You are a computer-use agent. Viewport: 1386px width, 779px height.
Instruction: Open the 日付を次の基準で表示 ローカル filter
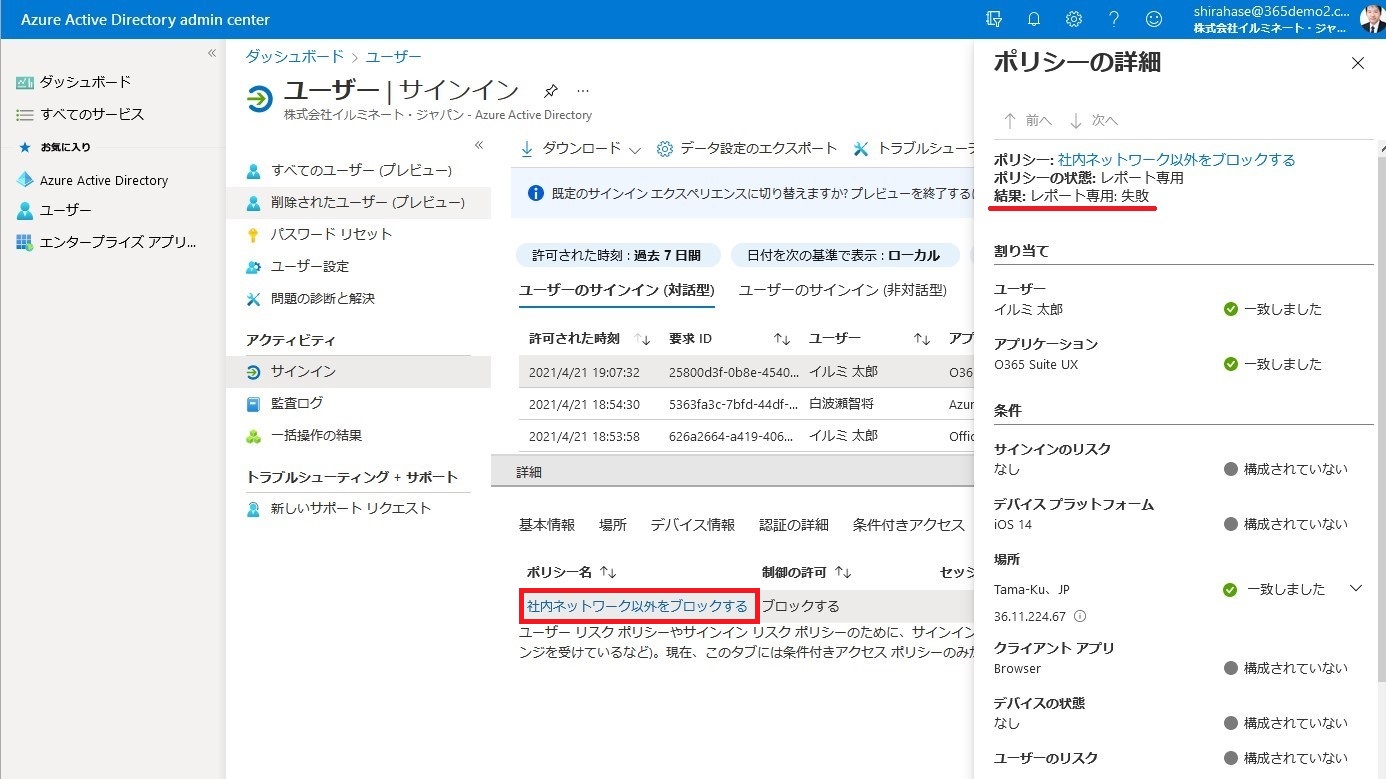pos(843,255)
